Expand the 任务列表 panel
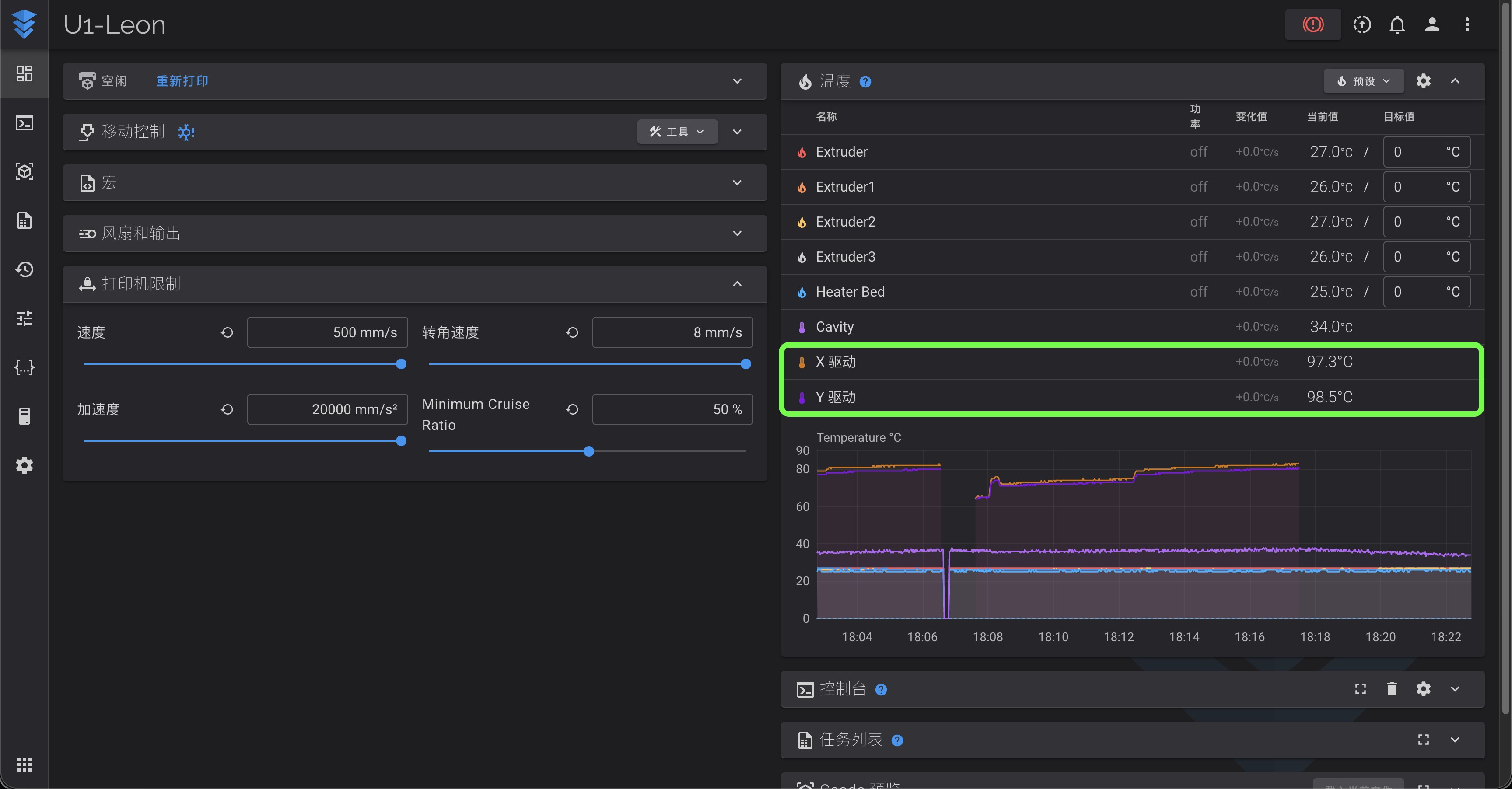Screen dimensions: 1512x789 [1455, 740]
